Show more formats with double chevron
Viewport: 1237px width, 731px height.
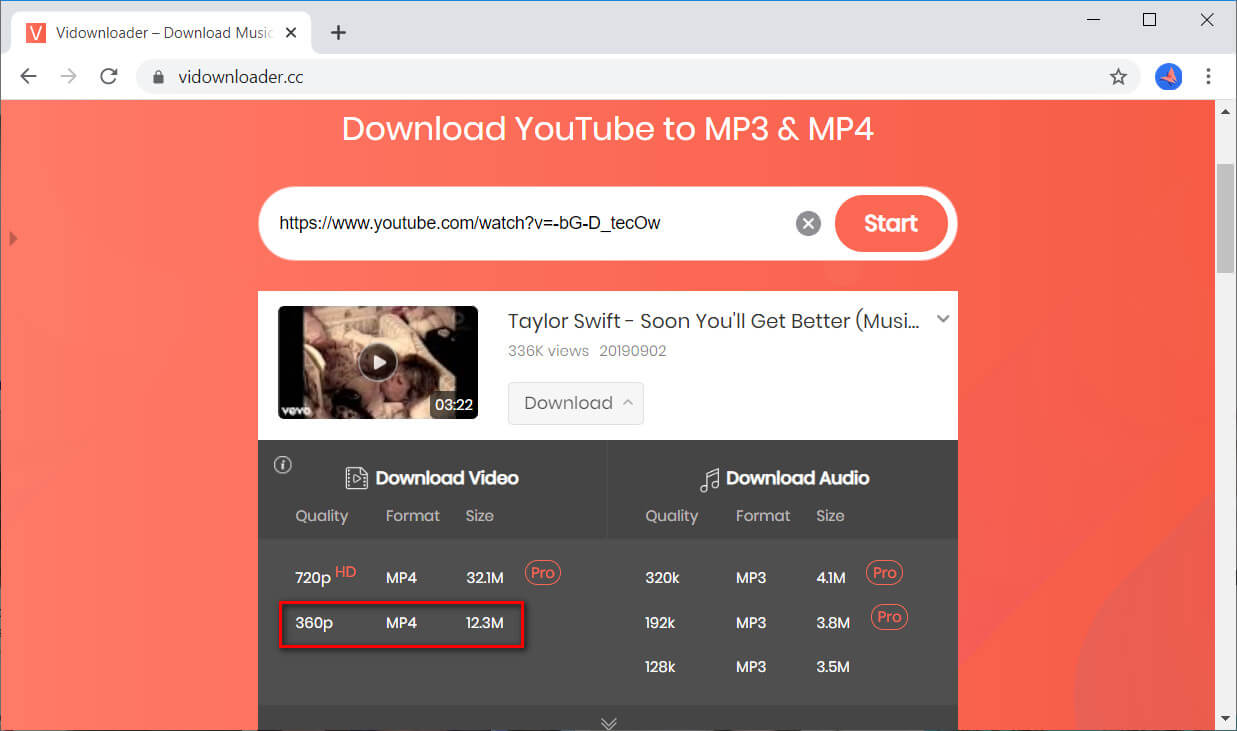[x=608, y=722]
